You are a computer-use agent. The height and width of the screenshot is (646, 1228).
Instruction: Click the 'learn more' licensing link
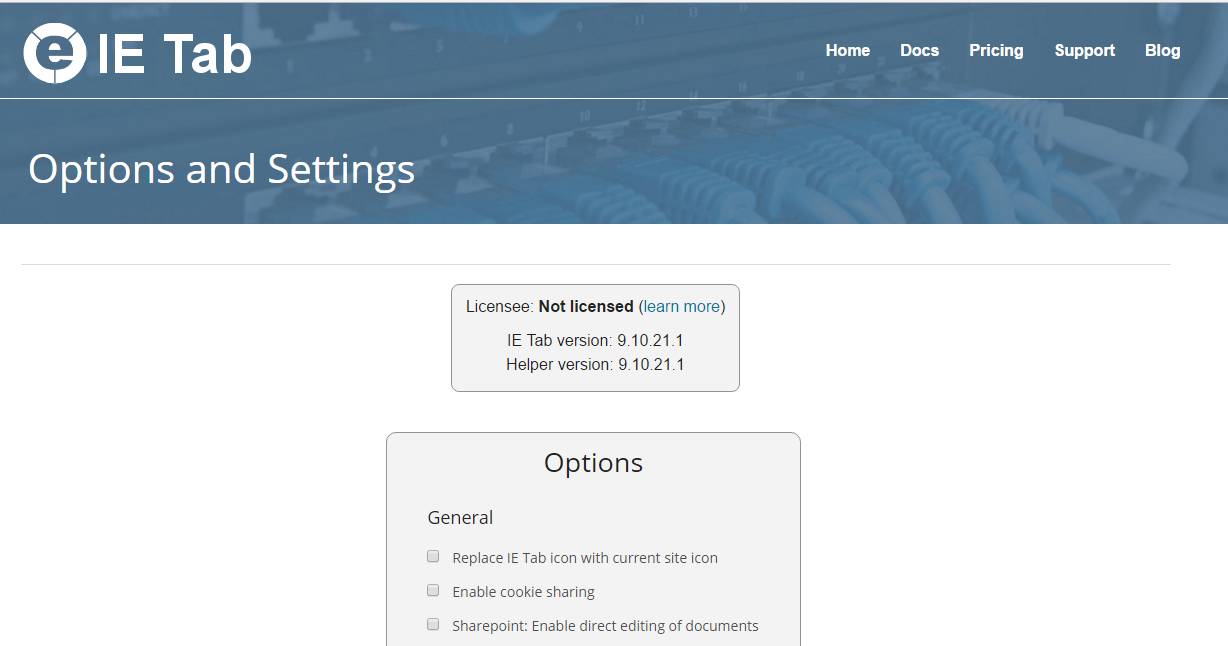point(682,306)
